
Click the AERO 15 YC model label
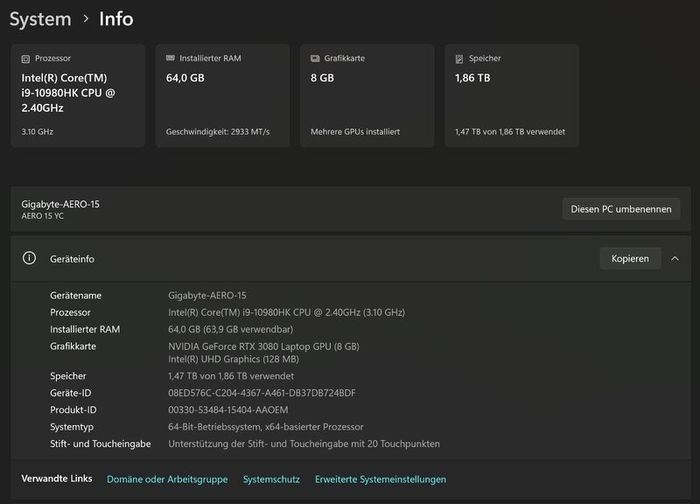pos(42,216)
